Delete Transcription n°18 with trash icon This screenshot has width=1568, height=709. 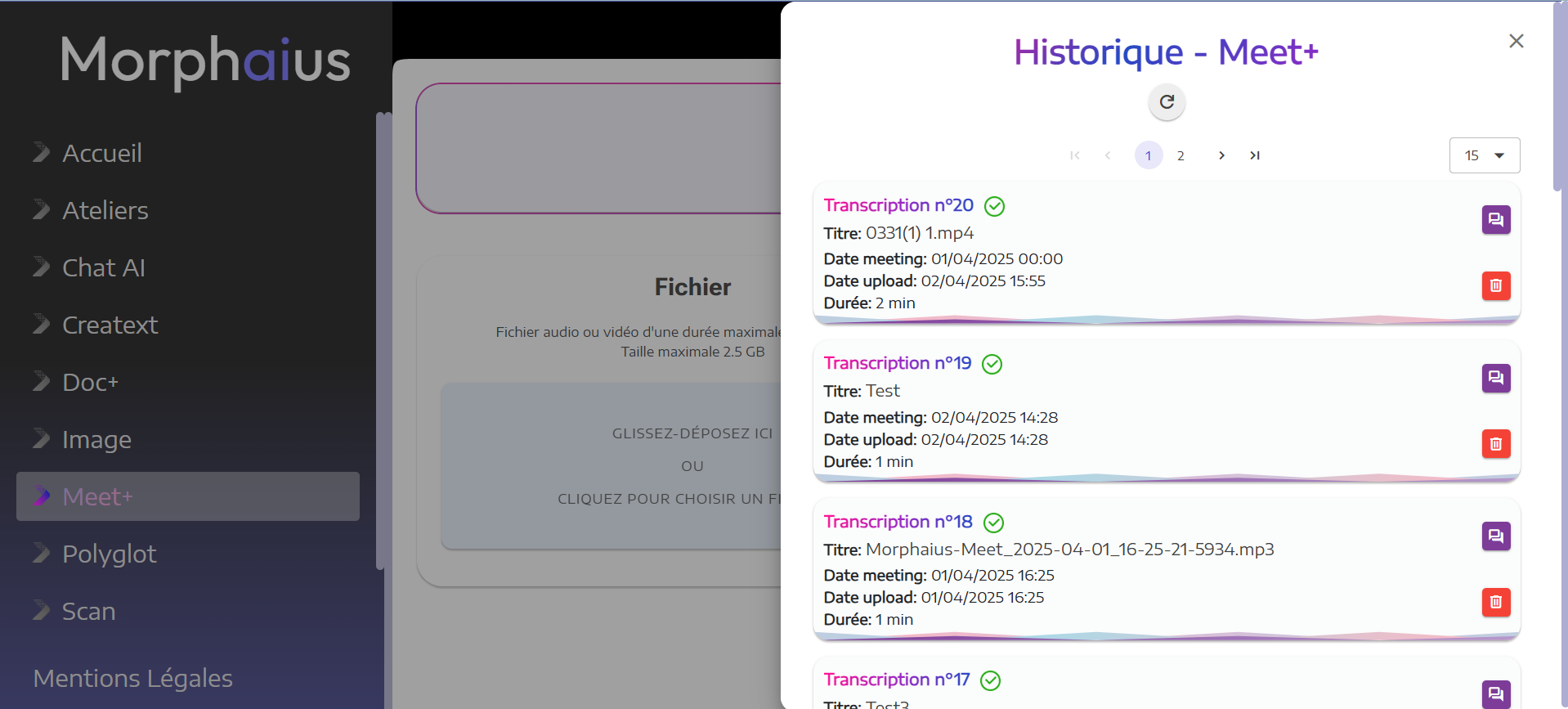[x=1495, y=603]
